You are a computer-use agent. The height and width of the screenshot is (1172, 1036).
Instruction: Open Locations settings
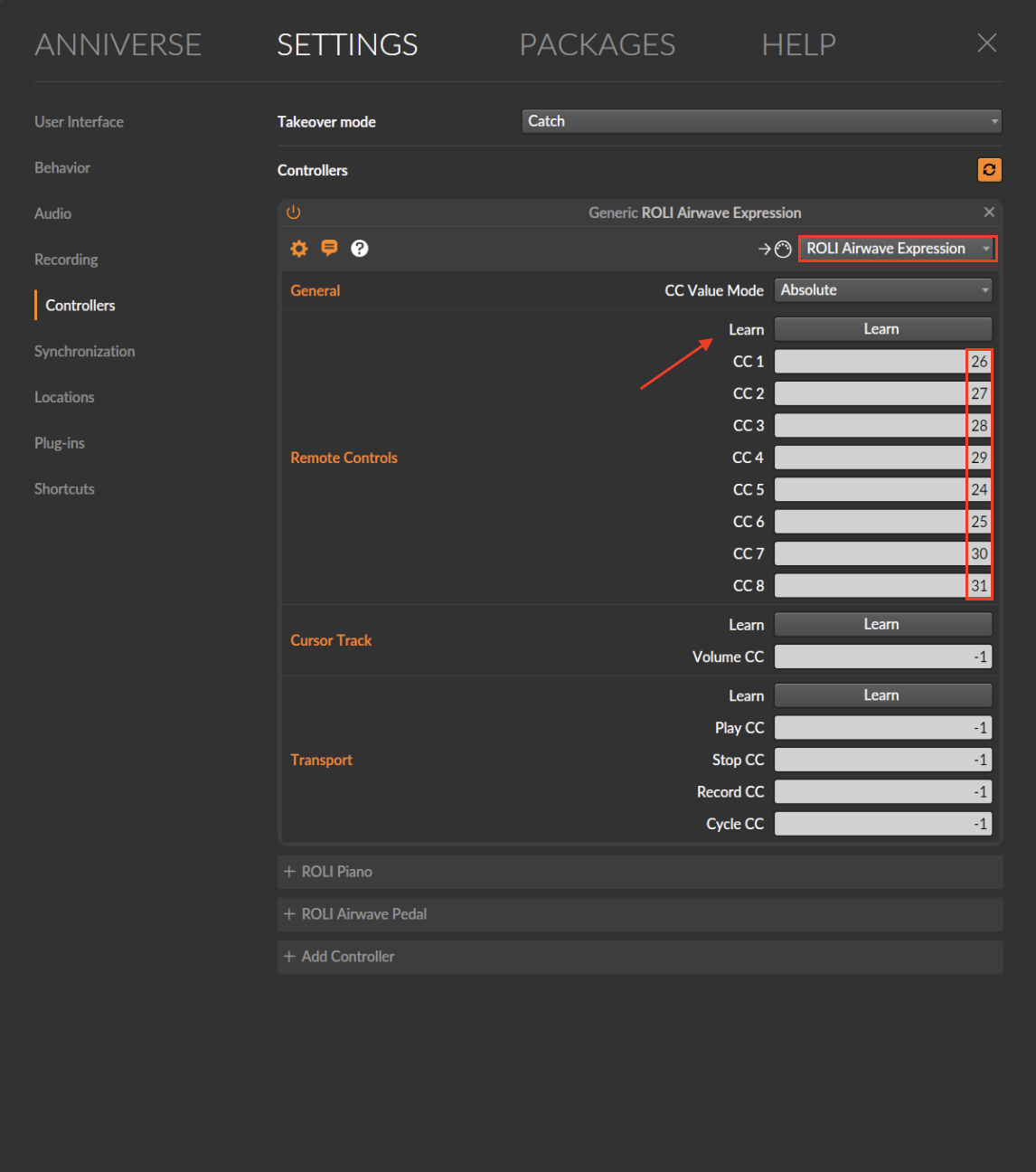pos(64,398)
